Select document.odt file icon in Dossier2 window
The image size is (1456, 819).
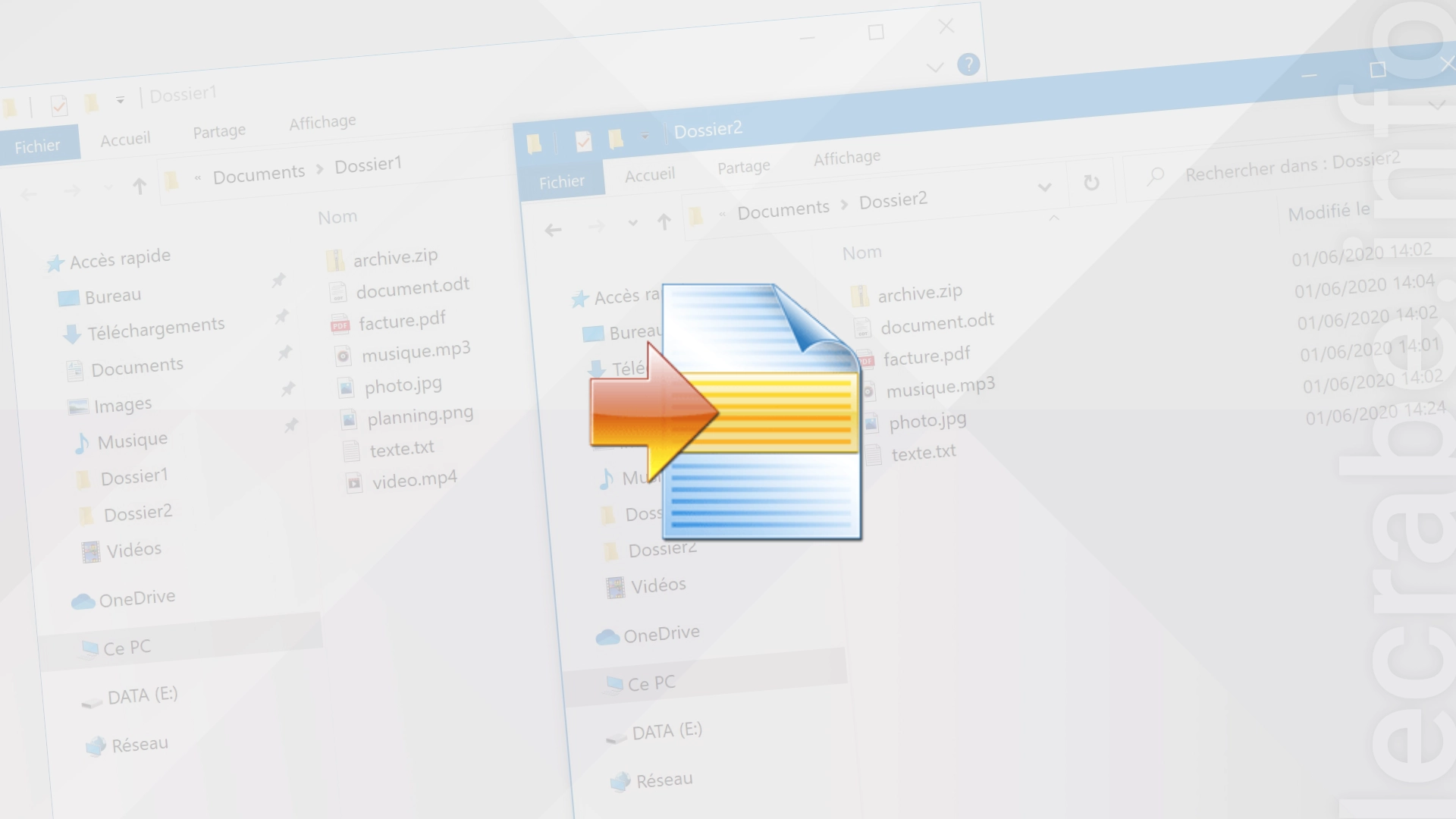[862, 328]
